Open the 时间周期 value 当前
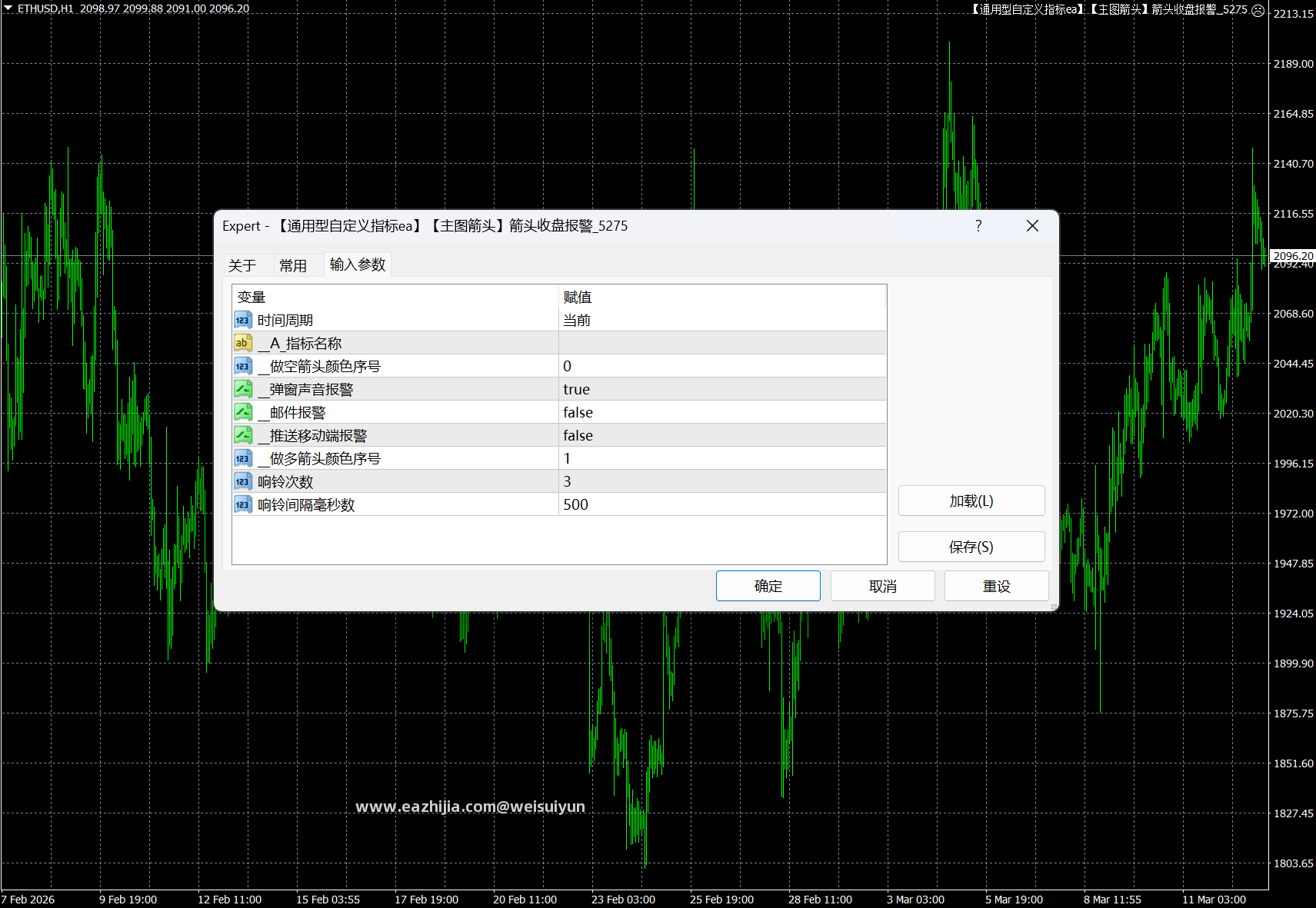Image resolution: width=1316 pixels, height=908 pixels. 722,320
